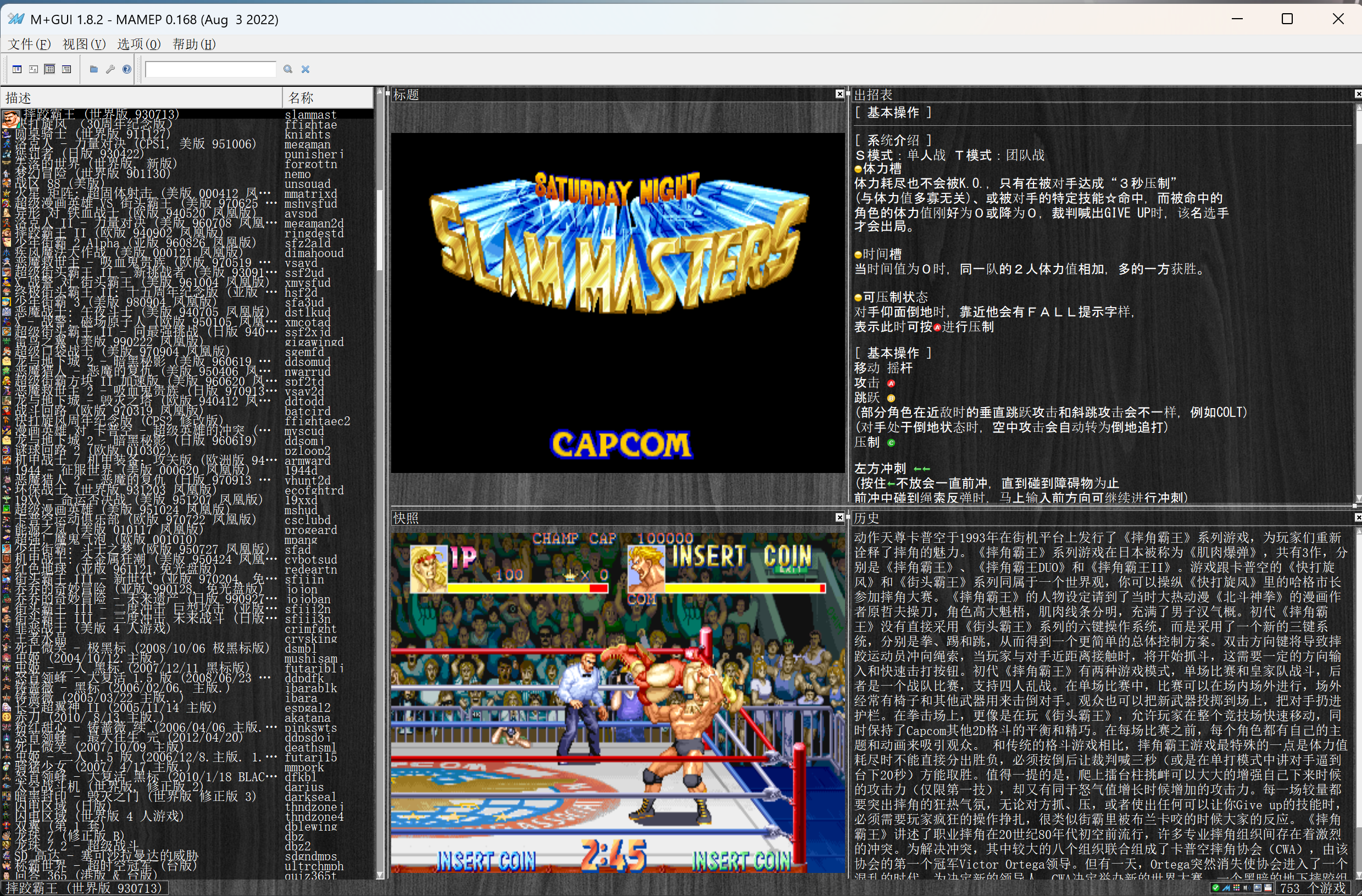Click the folder icon in toolbar
This screenshot has width=1362, height=896.
click(94, 69)
